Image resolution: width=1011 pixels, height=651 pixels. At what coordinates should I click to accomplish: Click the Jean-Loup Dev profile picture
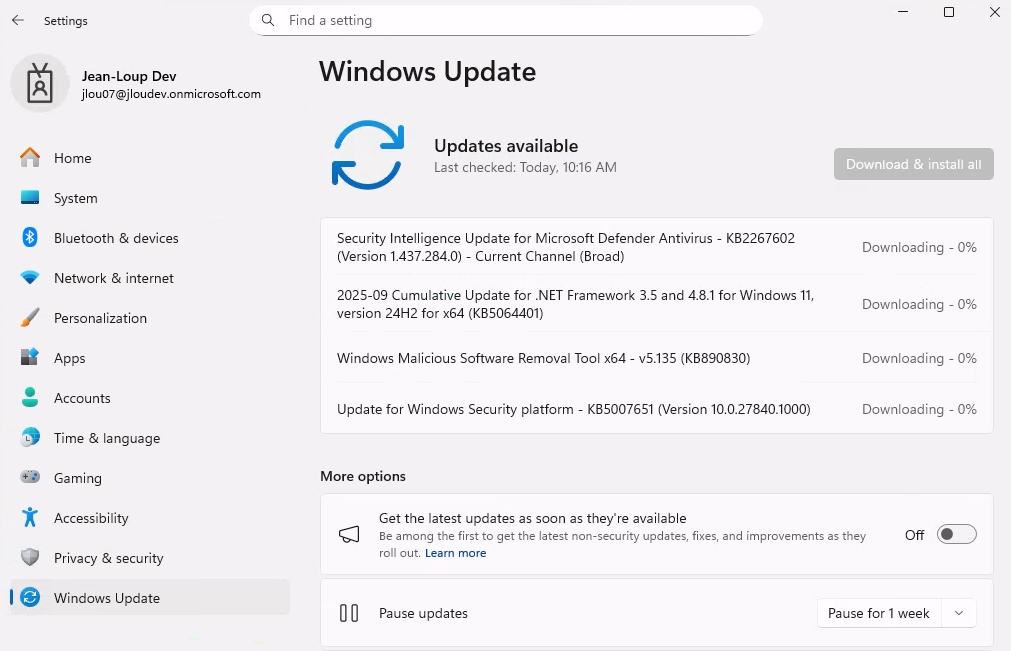pos(40,84)
